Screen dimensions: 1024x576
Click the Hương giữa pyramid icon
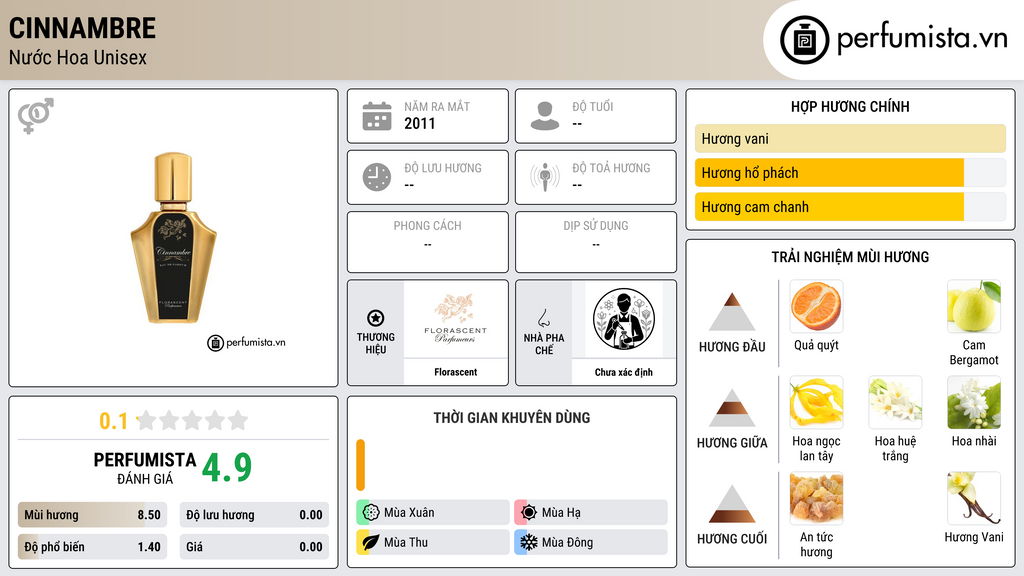pyautogui.click(x=732, y=408)
